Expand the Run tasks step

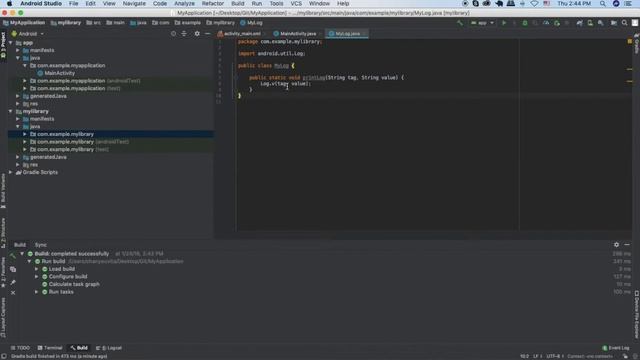tap(36, 292)
